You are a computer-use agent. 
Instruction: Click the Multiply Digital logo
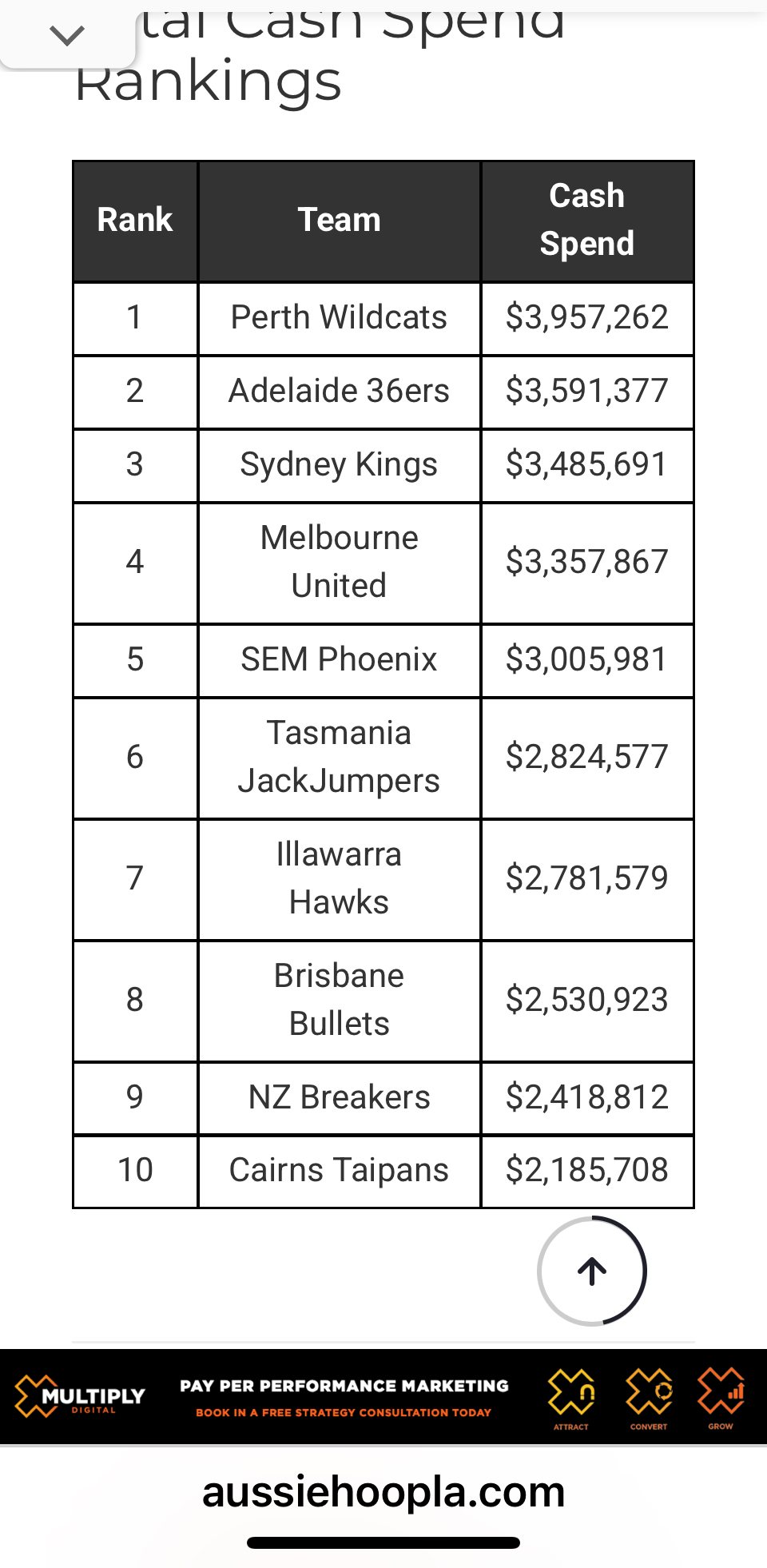pos(80,1395)
